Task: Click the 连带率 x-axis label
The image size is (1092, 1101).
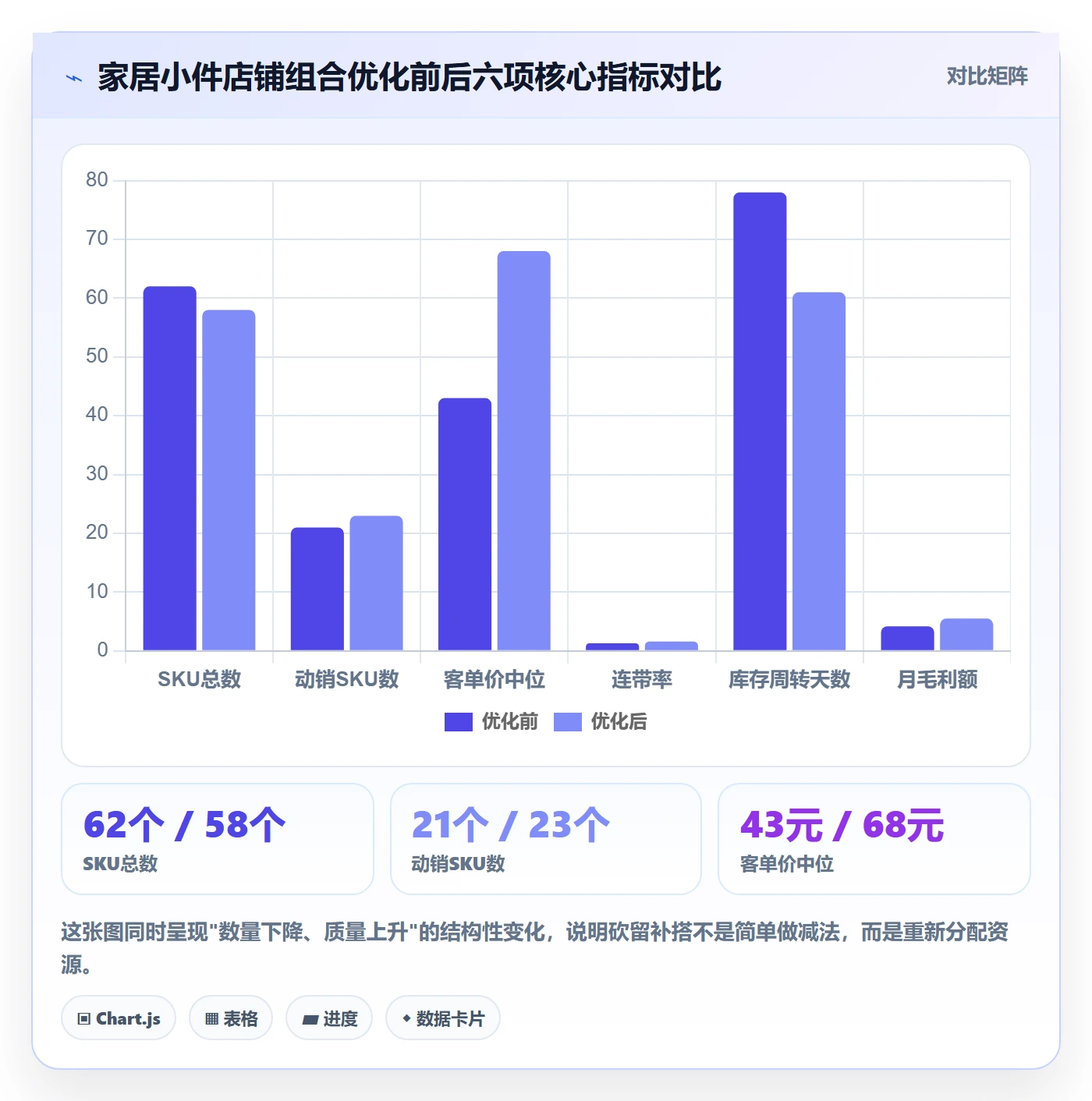Action: click(x=642, y=679)
